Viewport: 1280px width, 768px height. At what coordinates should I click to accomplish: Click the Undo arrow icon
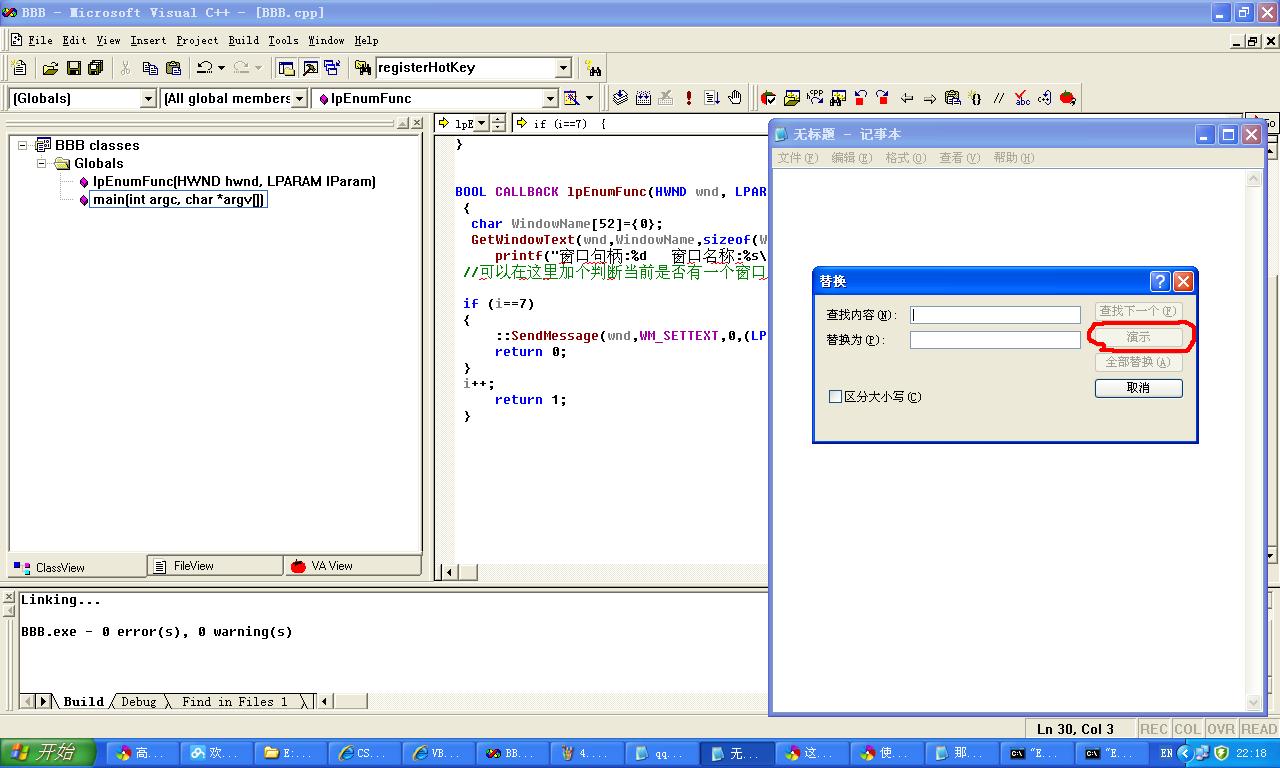[204, 68]
